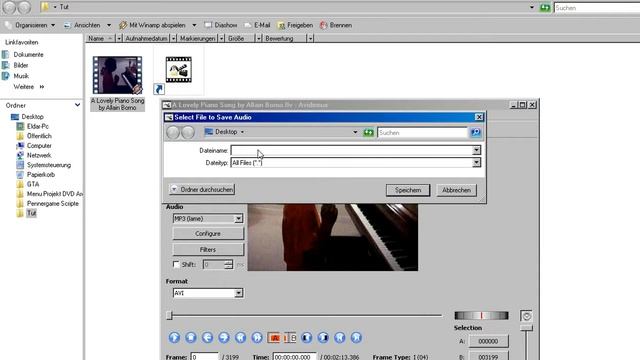Click the Dateiname input field

pyautogui.click(x=351, y=150)
